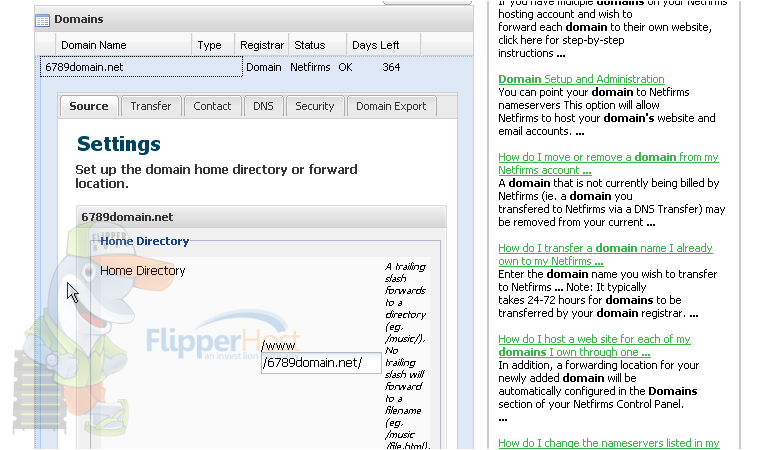Open the Security tab
Viewport: 776px width, 450px height.
click(315, 106)
